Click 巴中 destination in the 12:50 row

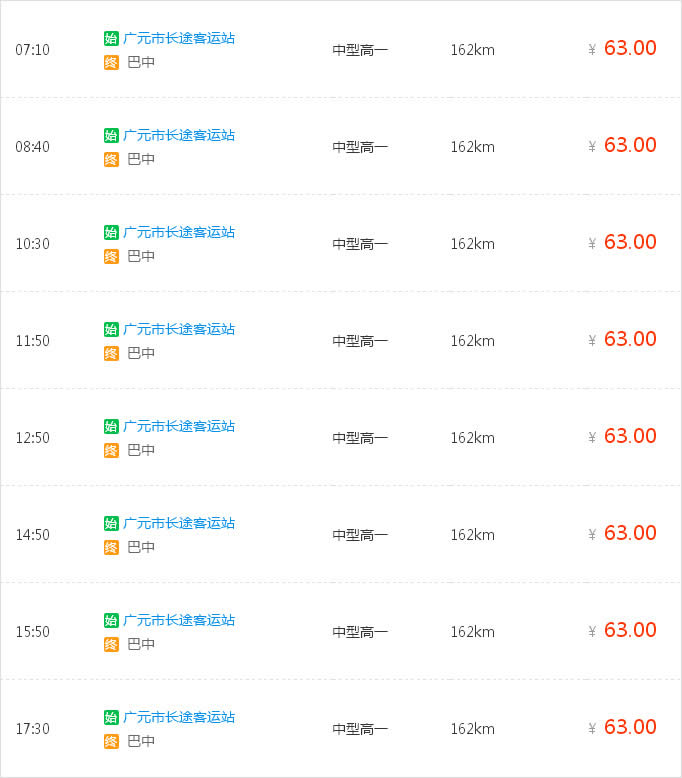(x=141, y=450)
